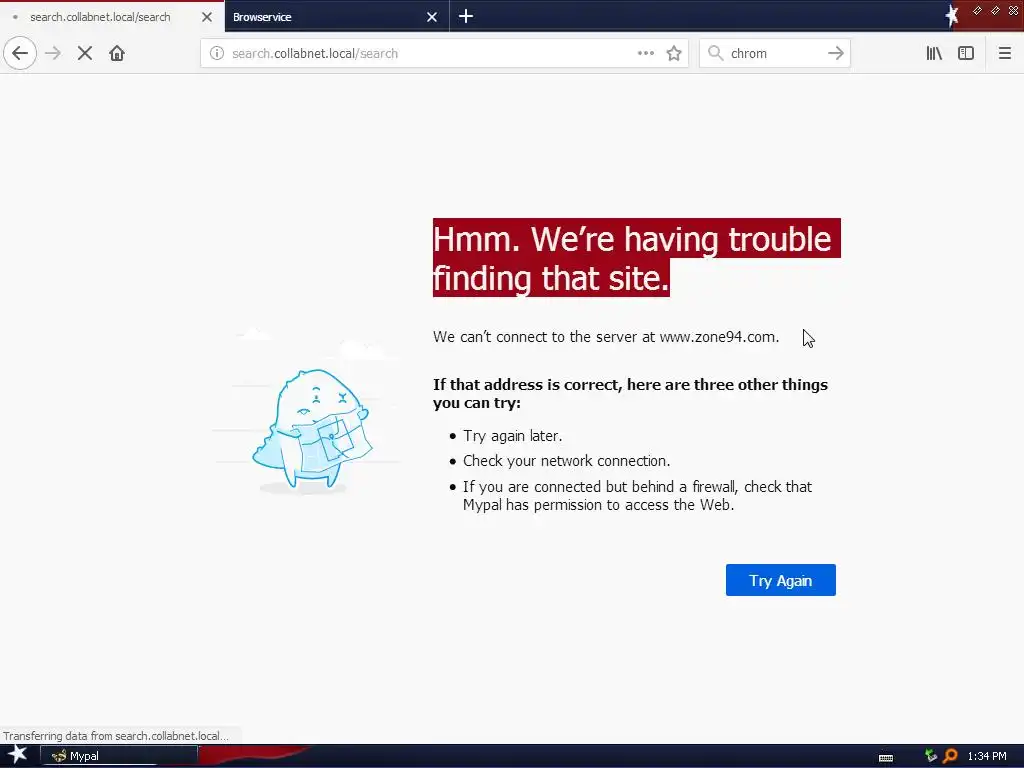Click the www.zone94.com error message line
Viewport: 1024px width, 768px height.
(x=606, y=337)
